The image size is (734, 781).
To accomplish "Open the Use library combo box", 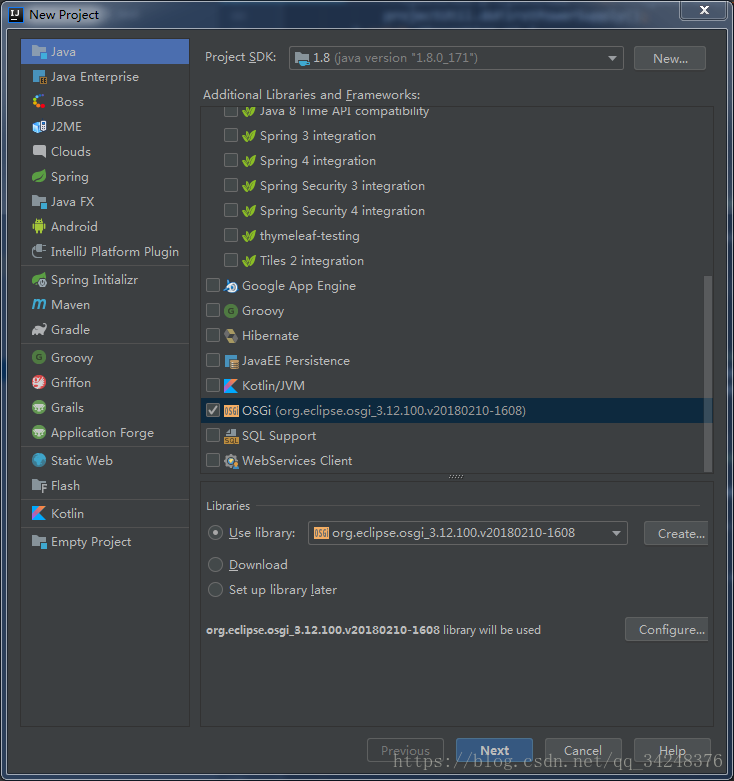I will point(468,533).
